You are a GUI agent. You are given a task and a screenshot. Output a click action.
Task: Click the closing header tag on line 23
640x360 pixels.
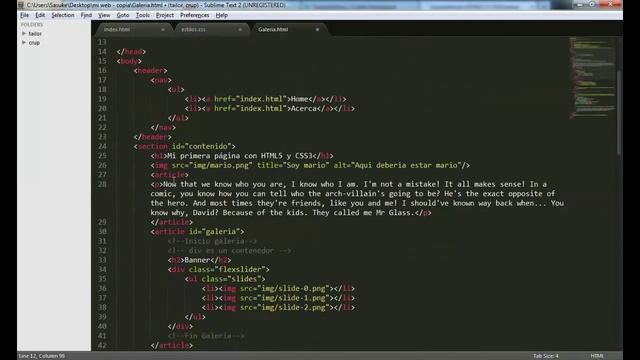[153, 137]
